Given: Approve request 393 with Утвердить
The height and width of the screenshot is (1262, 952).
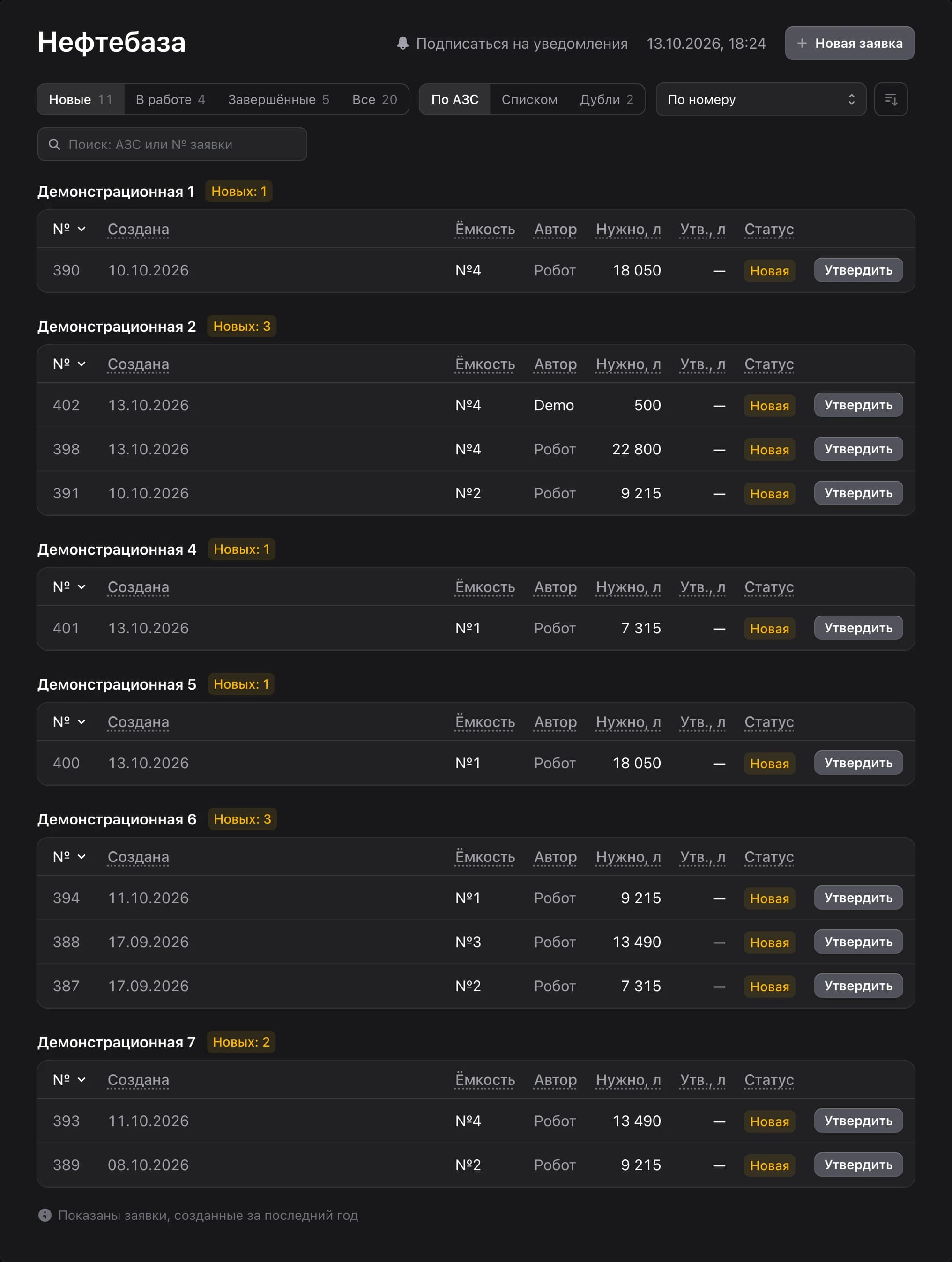Looking at the screenshot, I should coord(858,1121).
